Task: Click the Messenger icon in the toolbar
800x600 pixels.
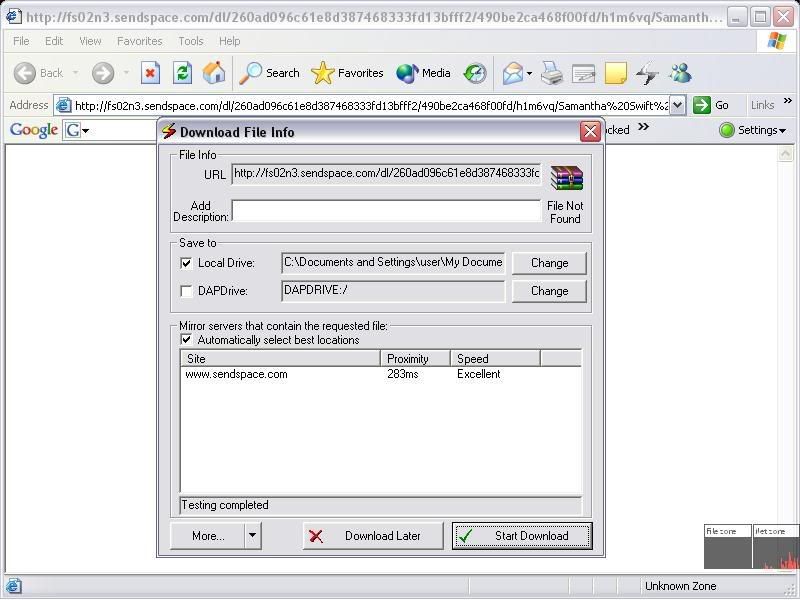Action: point(681,73)
